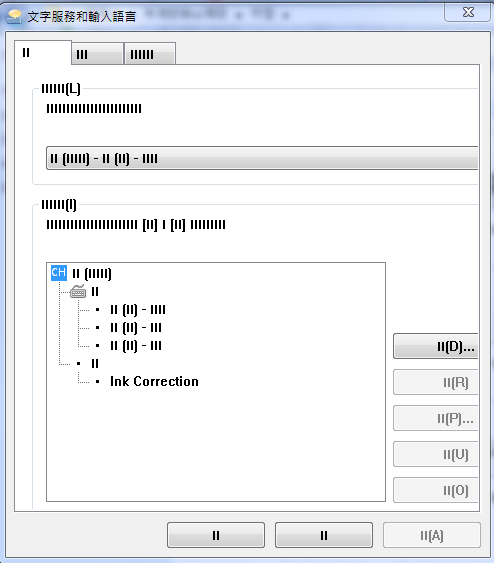Click the keyboard icon in the tree
The image size is (494, 563).
(78, 291)
